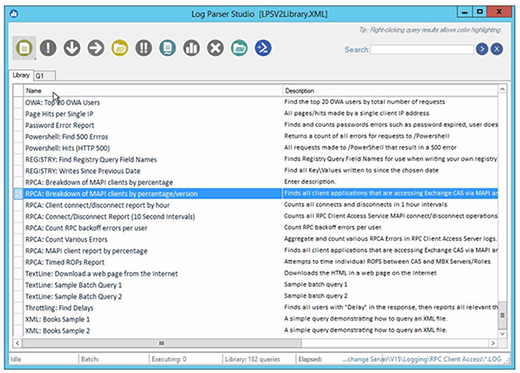The height and width of the screenshot is (373, 520).
Task: Select 'Throttling: Find Delays' query
Action: (59, 308)
